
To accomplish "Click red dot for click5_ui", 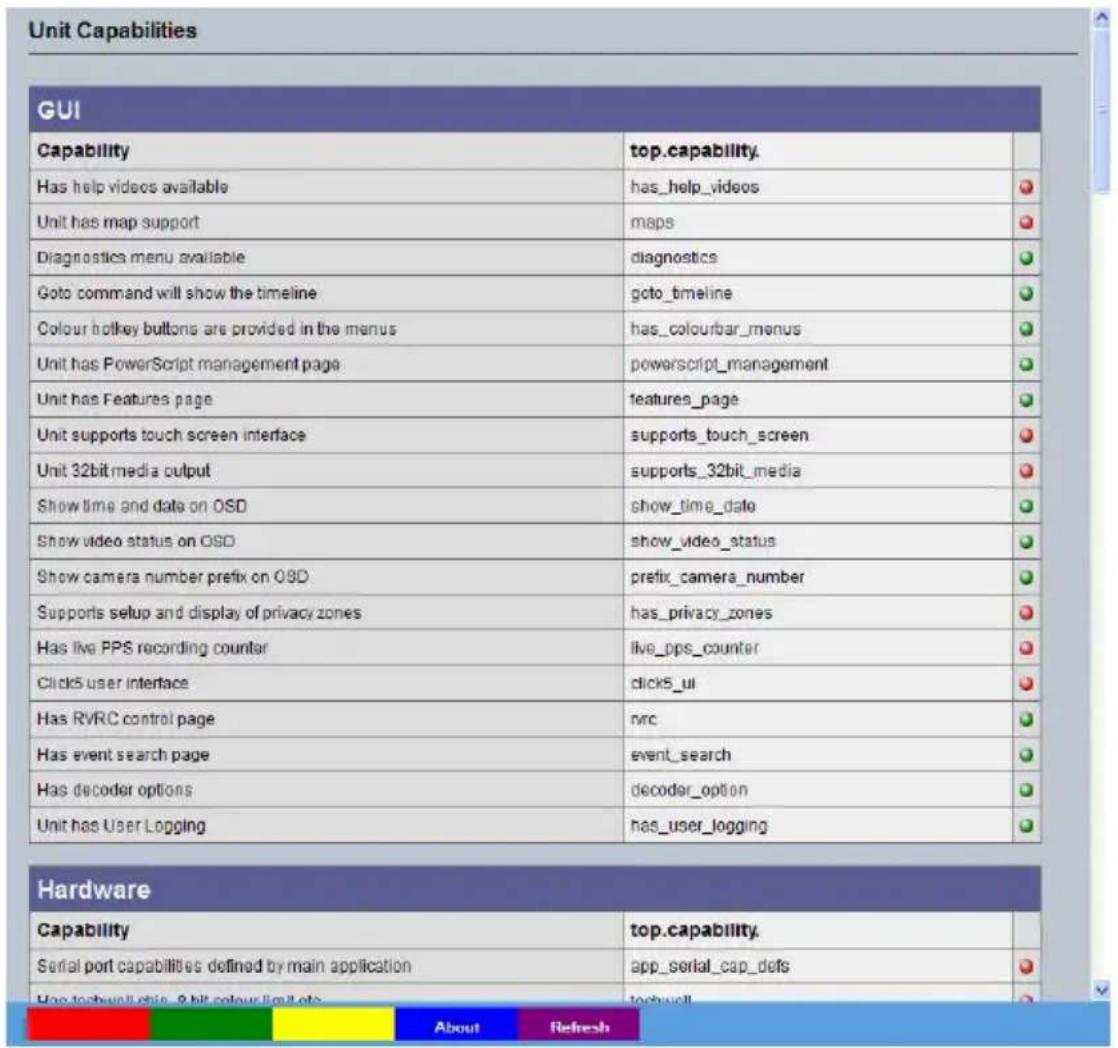I will (1026, 684).
